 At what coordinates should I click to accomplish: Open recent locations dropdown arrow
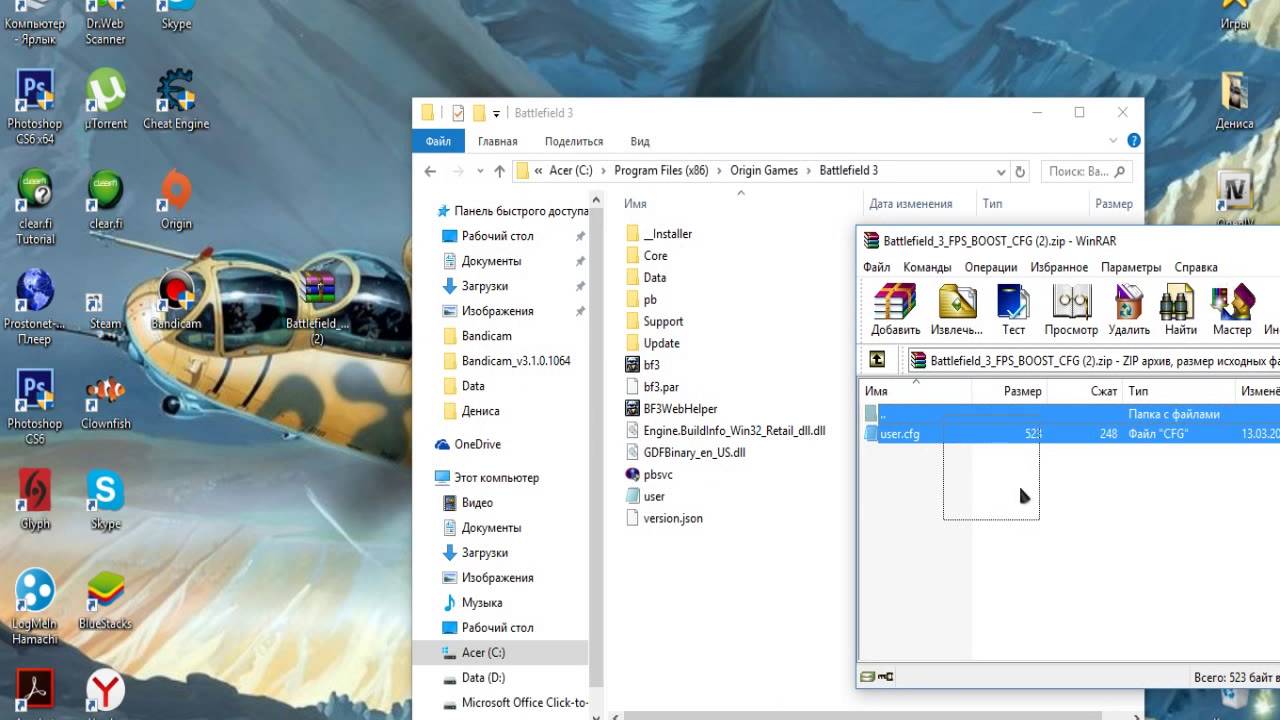click(481, 171)
